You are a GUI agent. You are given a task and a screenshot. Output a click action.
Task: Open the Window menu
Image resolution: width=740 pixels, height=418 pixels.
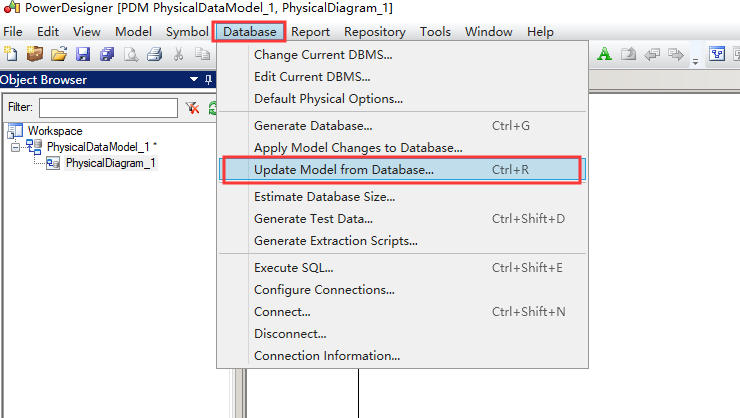coord(488,32)
